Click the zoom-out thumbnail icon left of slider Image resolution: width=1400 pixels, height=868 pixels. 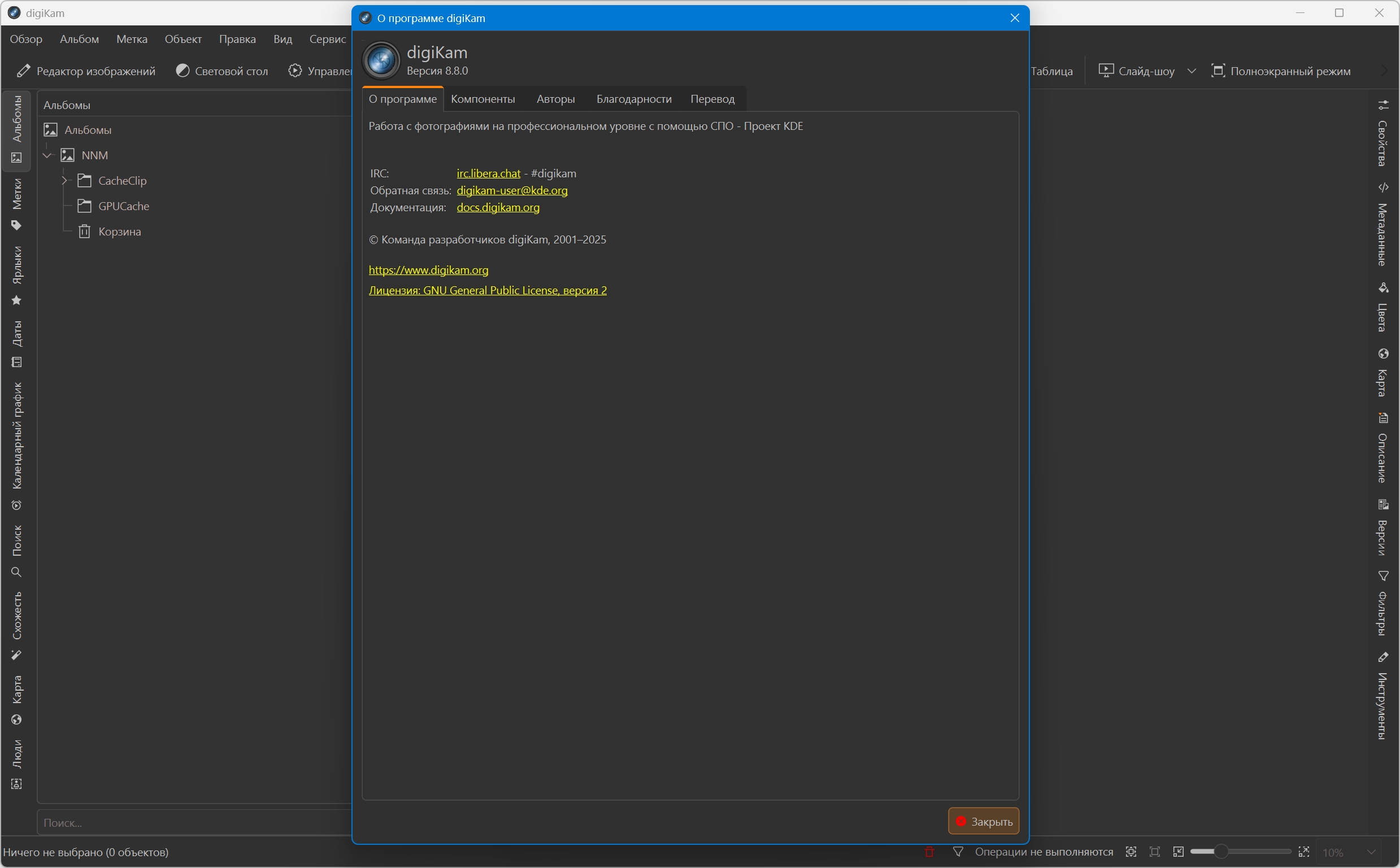coord(1179,852)
